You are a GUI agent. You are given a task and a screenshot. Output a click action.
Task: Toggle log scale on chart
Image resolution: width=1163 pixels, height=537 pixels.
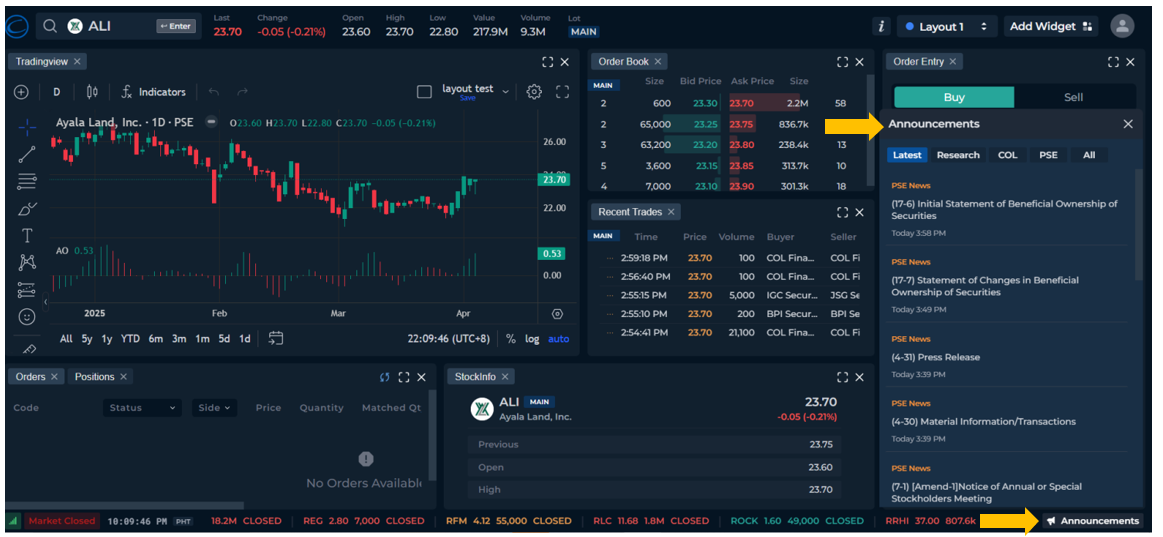pos(533,338)
